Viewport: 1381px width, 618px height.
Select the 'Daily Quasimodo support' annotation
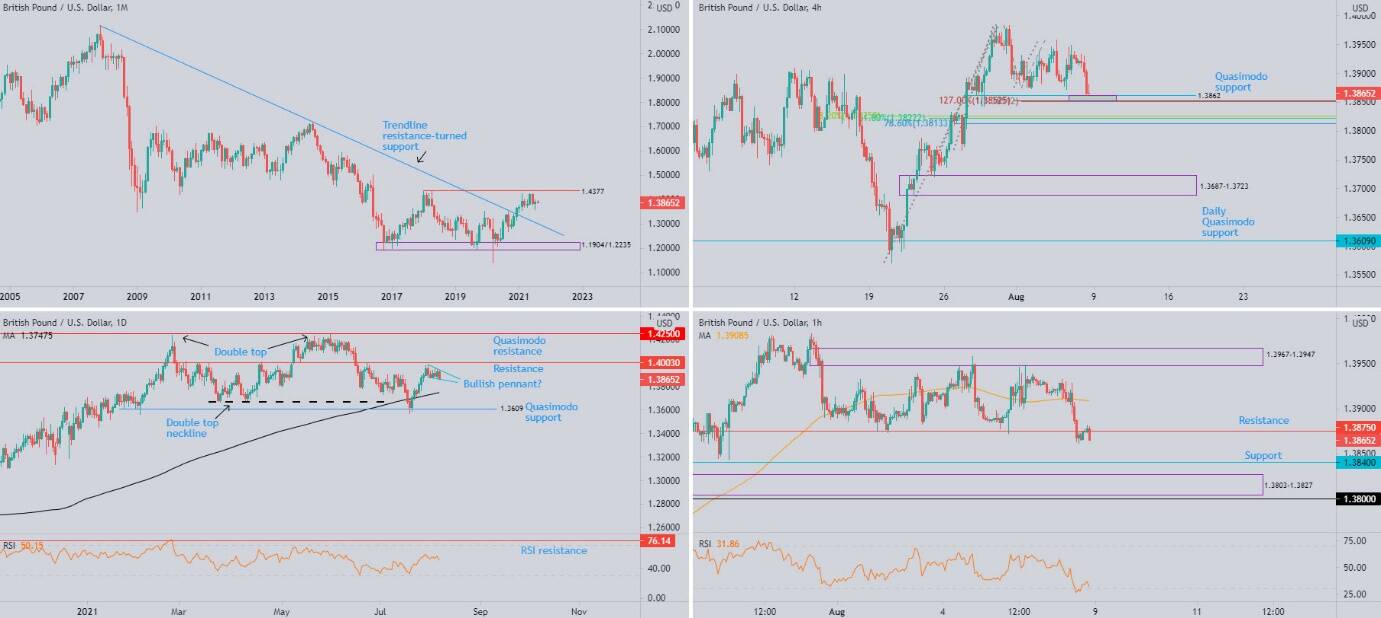click(x=1228, y=222)
